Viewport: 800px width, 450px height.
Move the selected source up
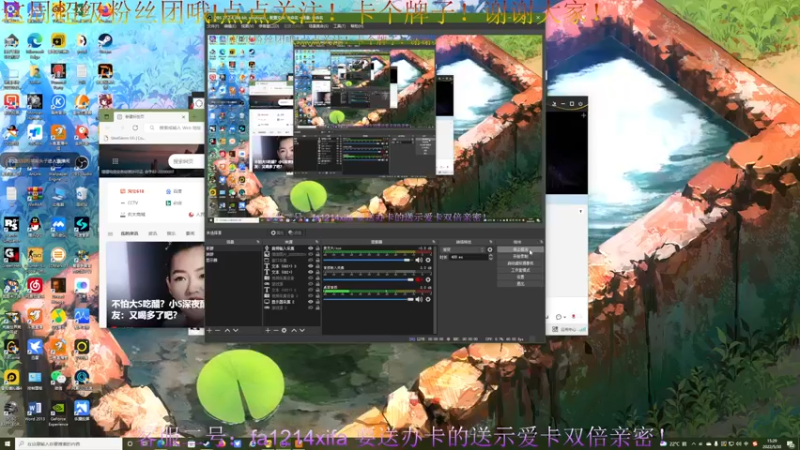tap(294, 331)
